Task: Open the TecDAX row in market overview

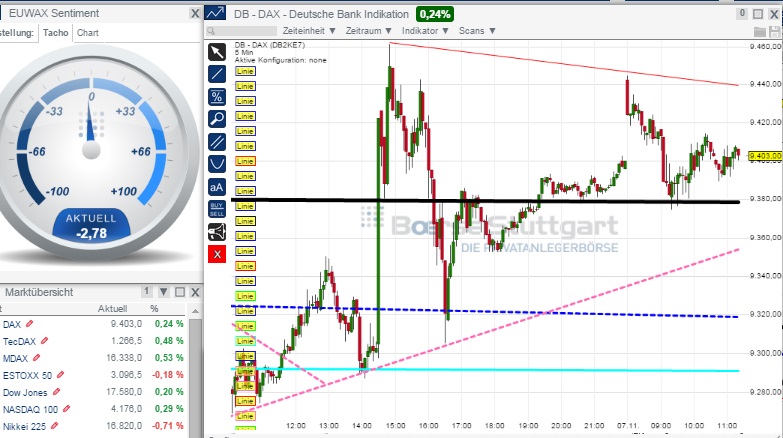Action: [93, 341]
